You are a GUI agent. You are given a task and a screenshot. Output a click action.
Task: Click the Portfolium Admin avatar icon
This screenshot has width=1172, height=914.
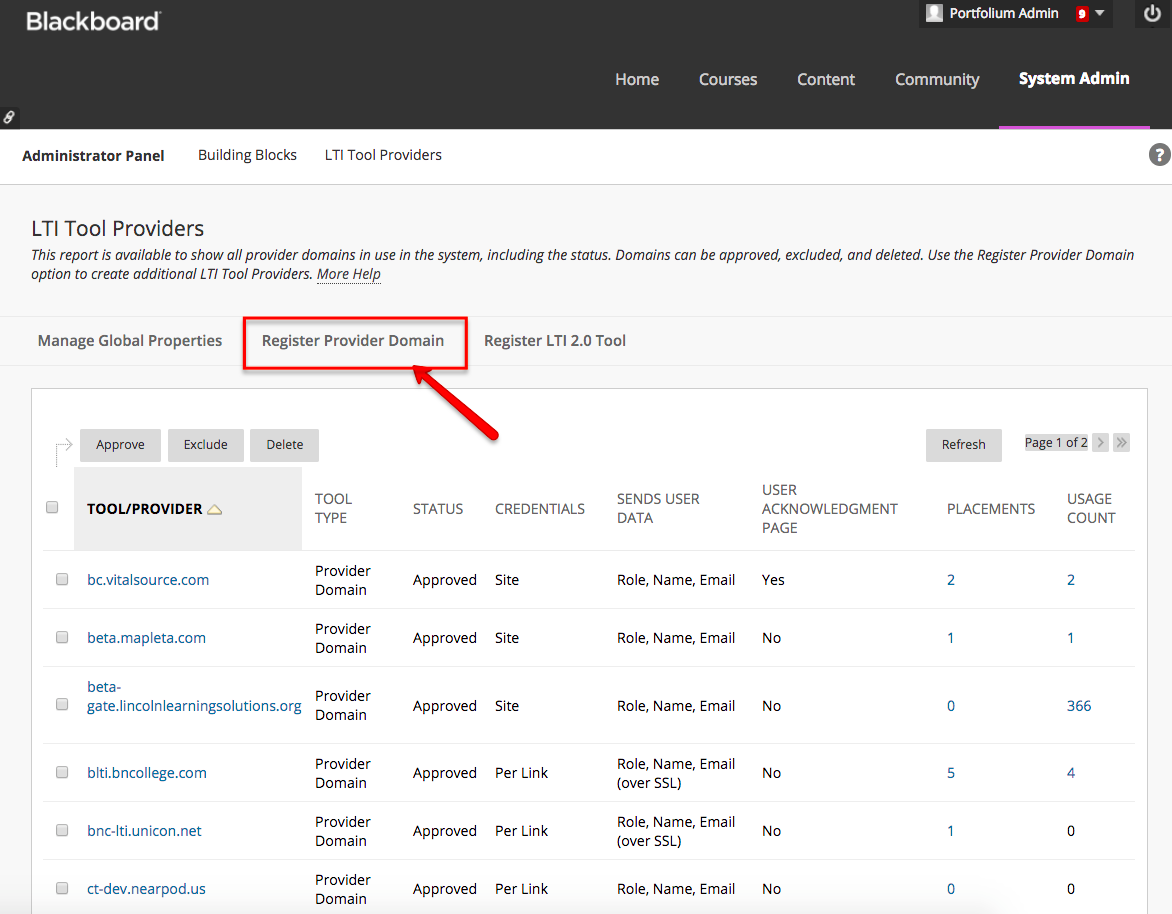[934, 13]
